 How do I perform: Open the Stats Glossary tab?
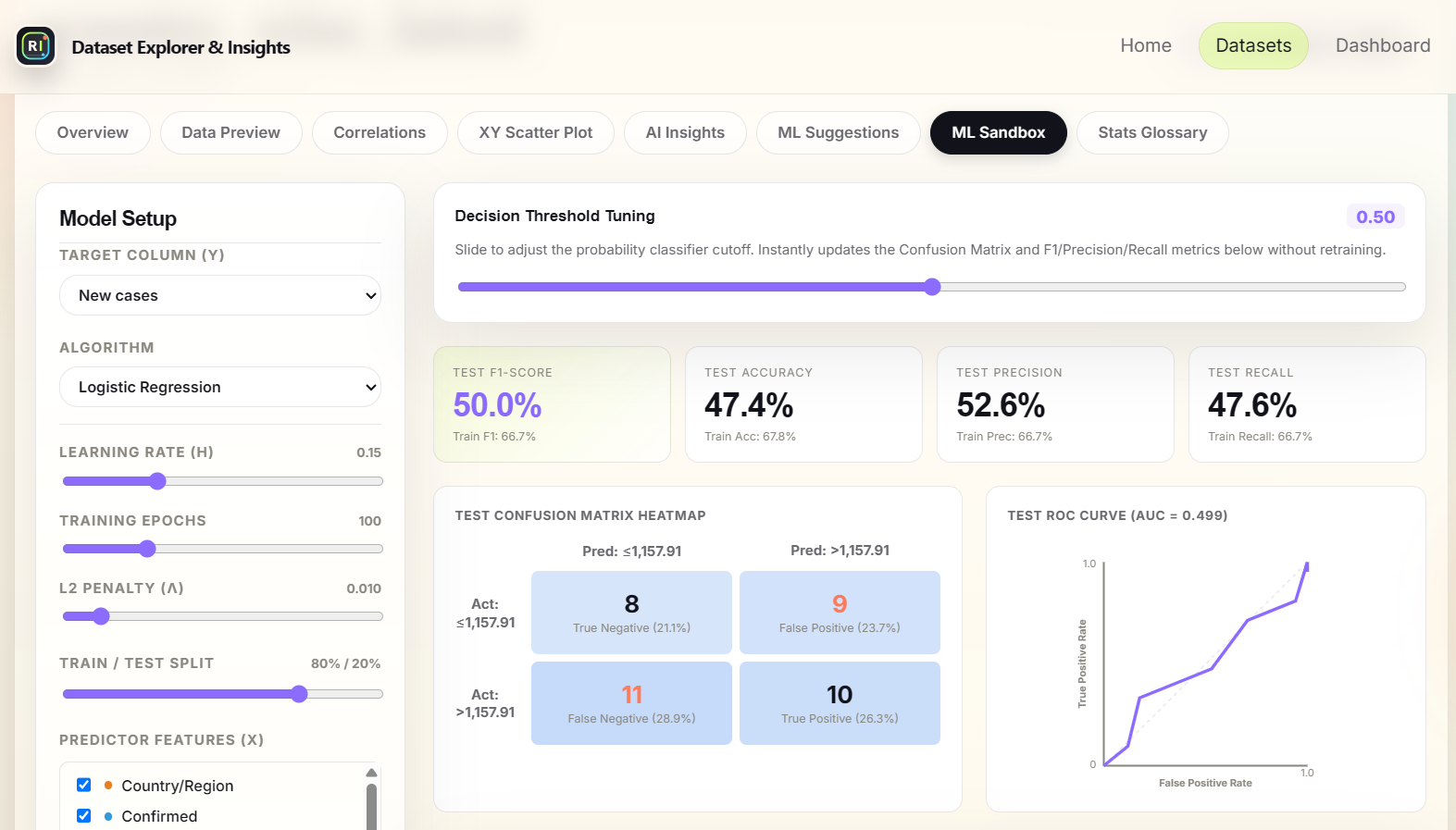pyautogui.click(x=1152, y=132)
